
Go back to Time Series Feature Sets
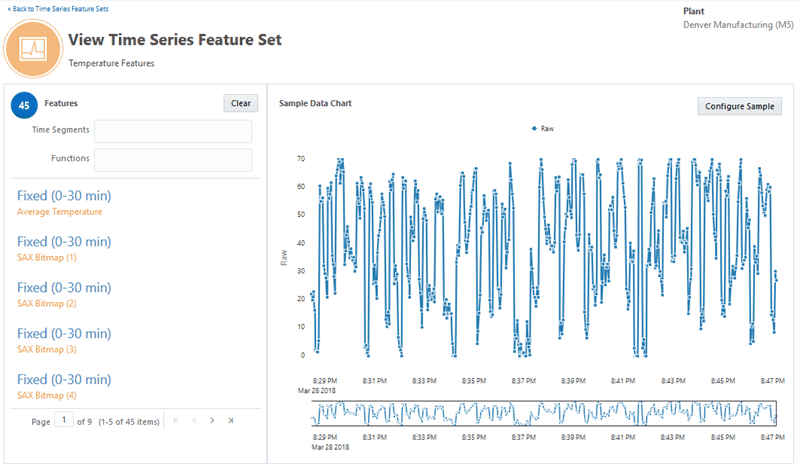[58, 9]
